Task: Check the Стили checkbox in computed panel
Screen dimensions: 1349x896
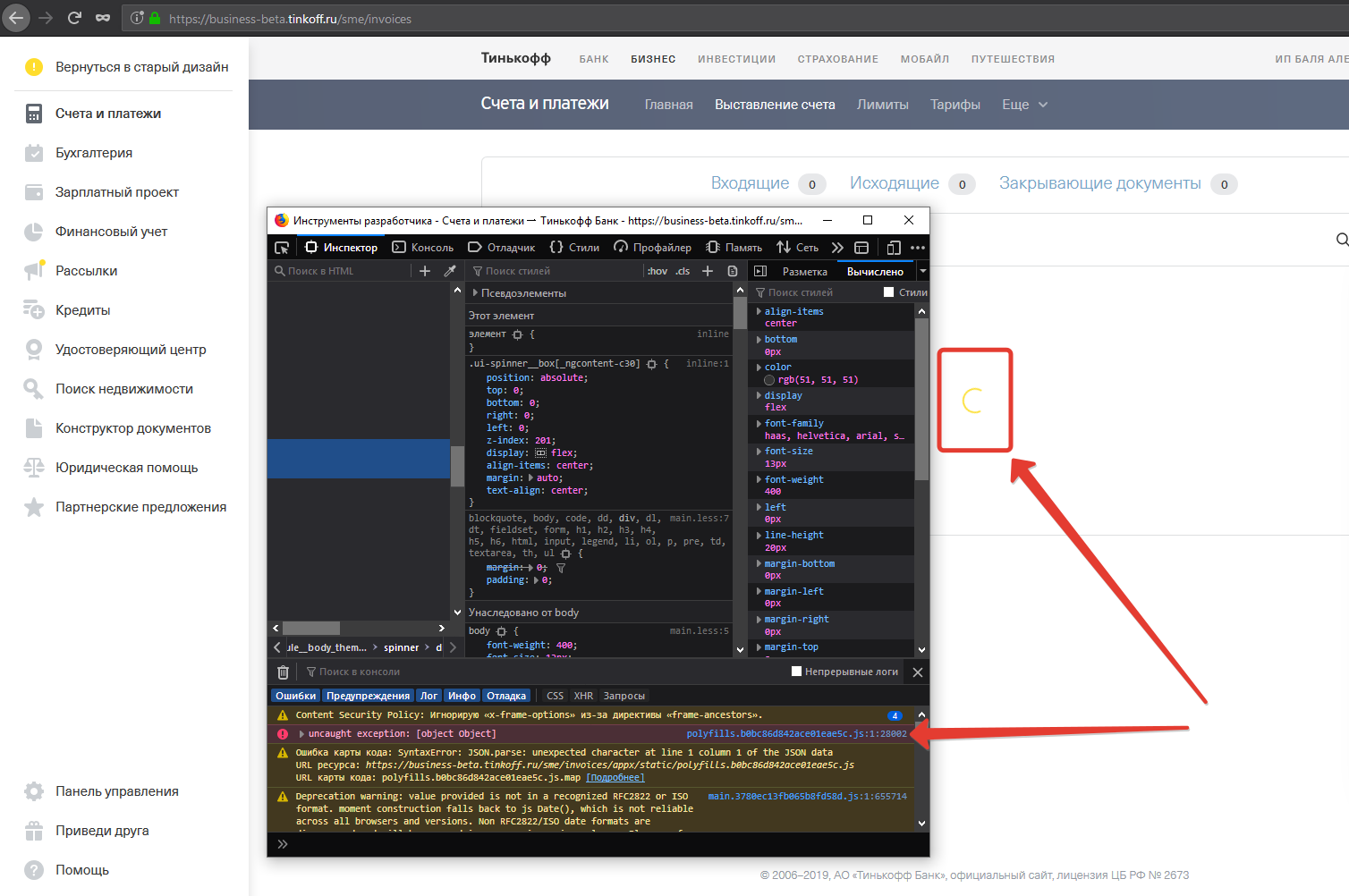Action: pos(888,292)
